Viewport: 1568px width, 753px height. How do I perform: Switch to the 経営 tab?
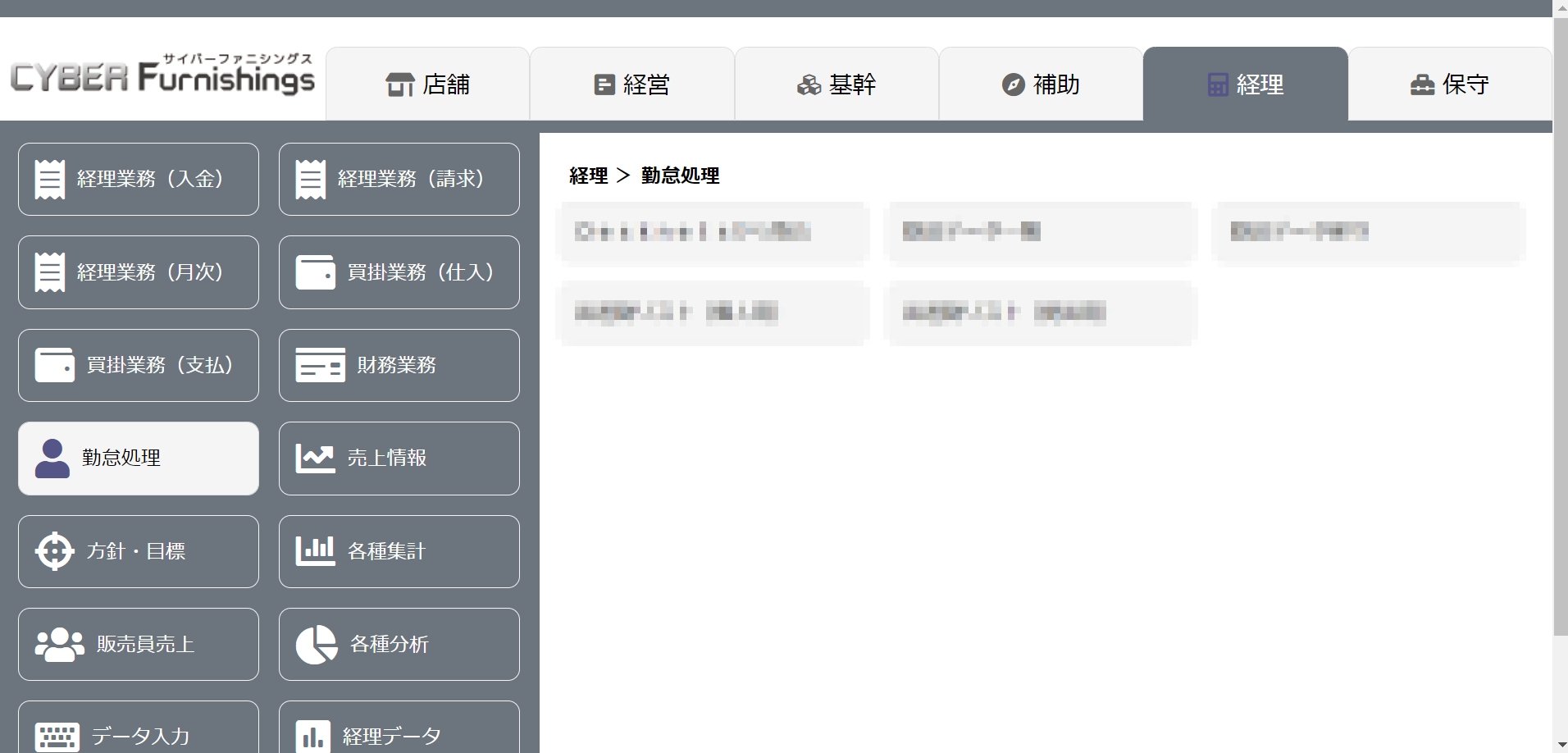(631, 84)
